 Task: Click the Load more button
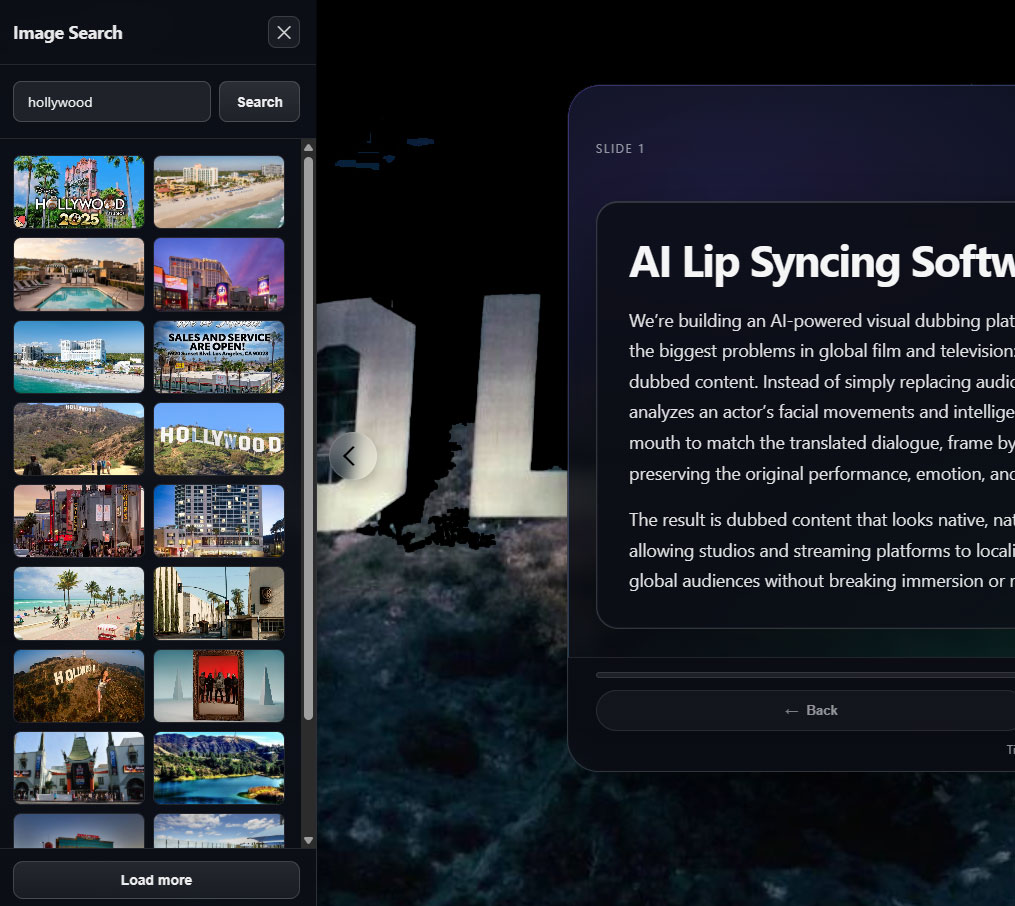pos(156,880)
